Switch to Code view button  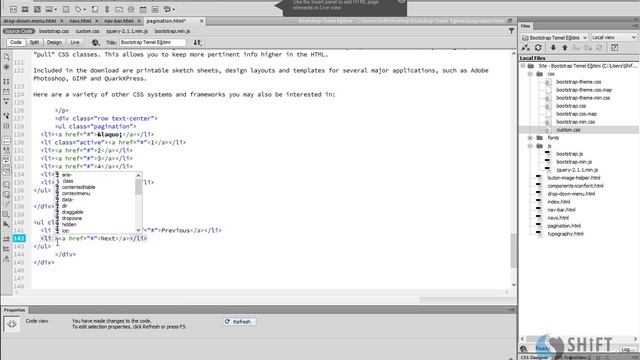pyautogui.click(x=16, y=42)
